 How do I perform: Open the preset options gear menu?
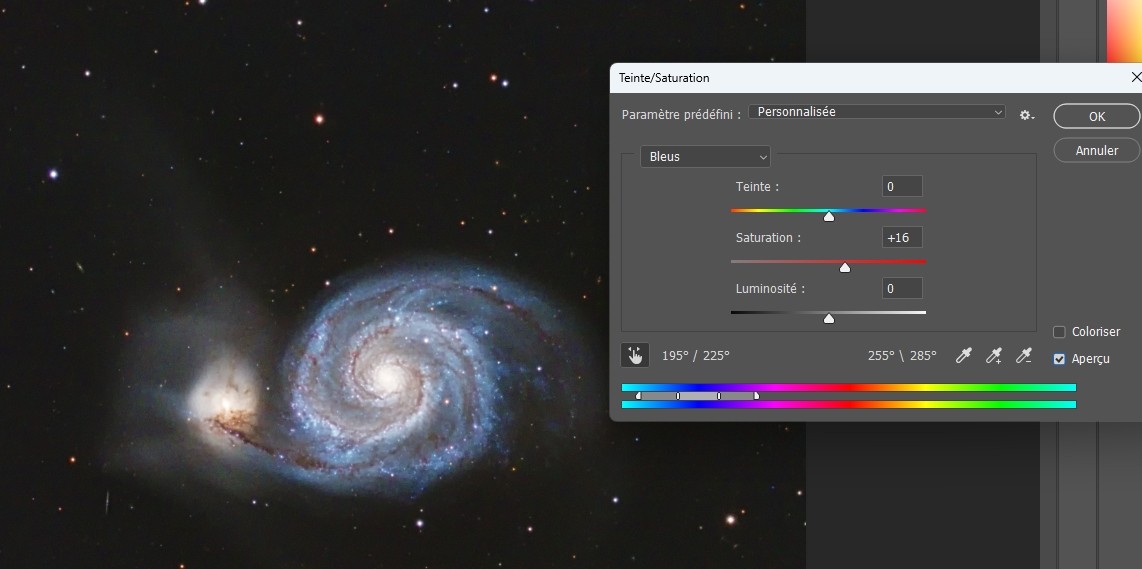point(1027,115)
